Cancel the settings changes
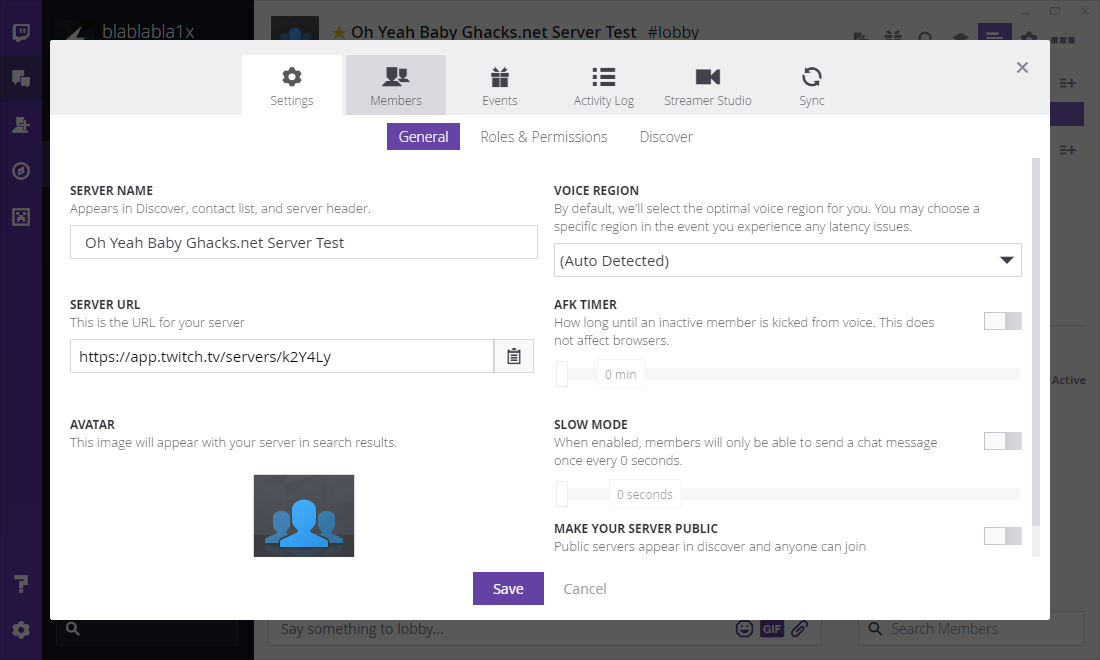 click(584, 588)
